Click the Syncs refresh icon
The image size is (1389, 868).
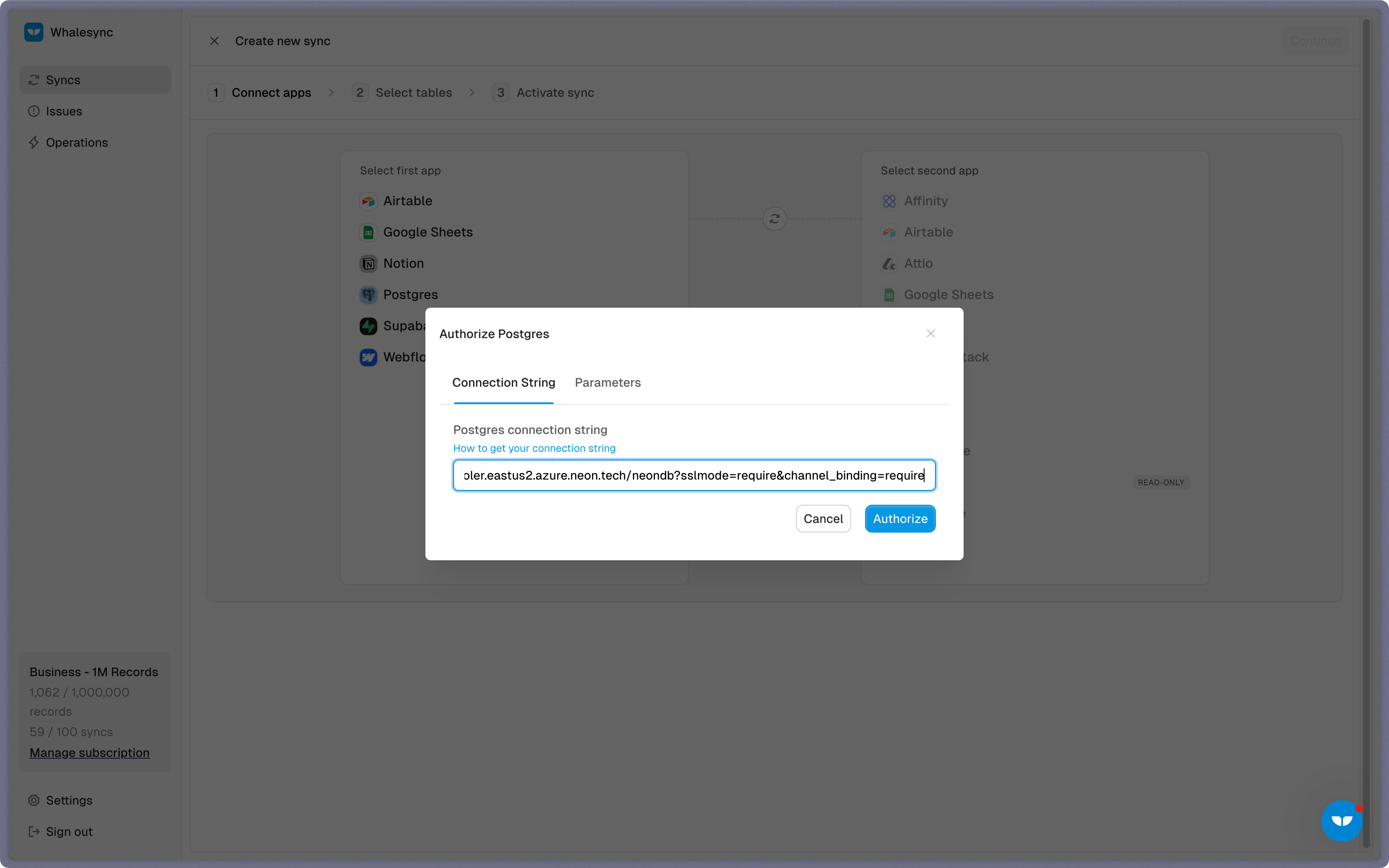click(x=34, y=80)
